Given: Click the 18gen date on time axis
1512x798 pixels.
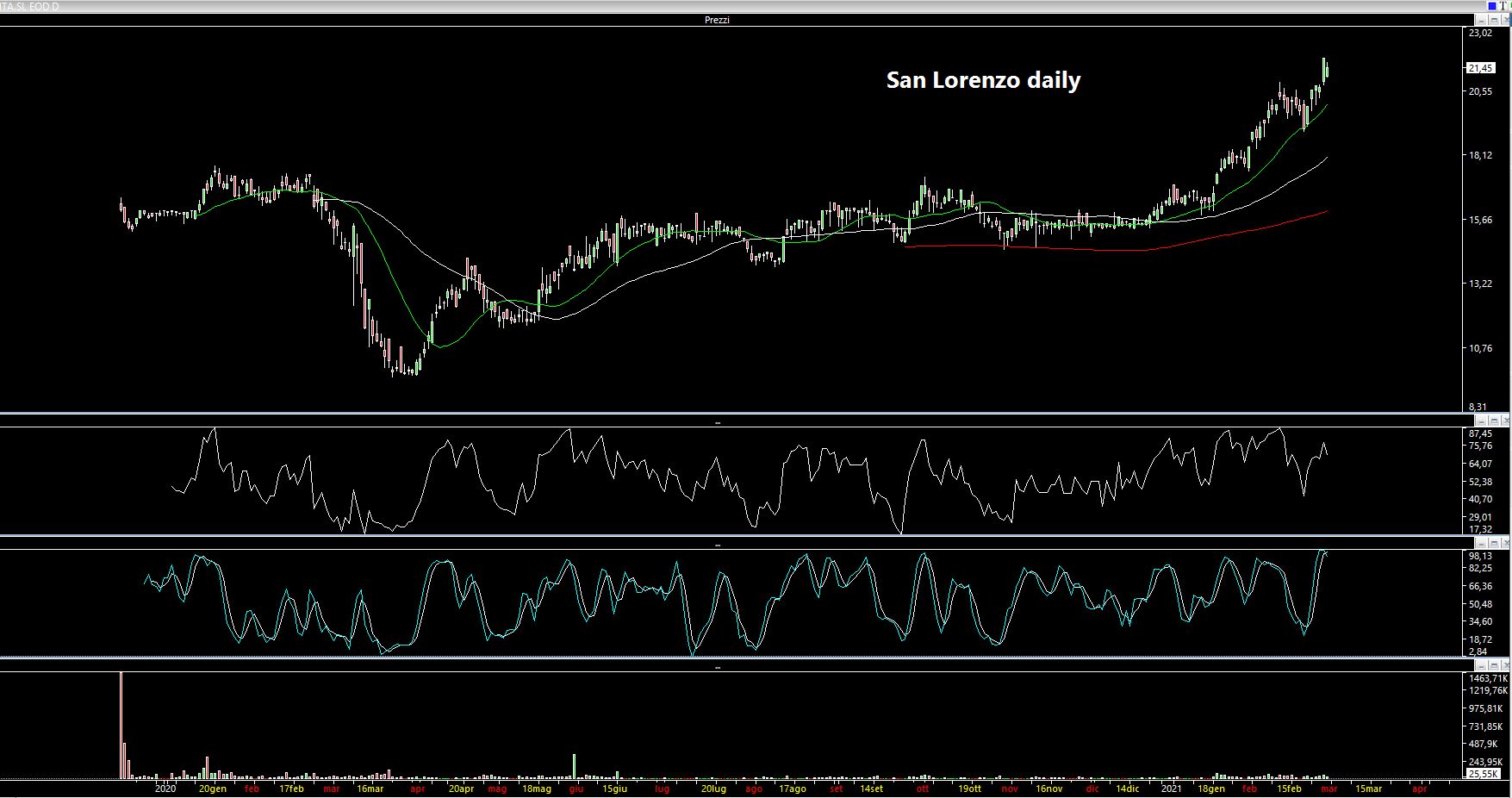Looking at the screenshot, I should [x=1210, y=789].
